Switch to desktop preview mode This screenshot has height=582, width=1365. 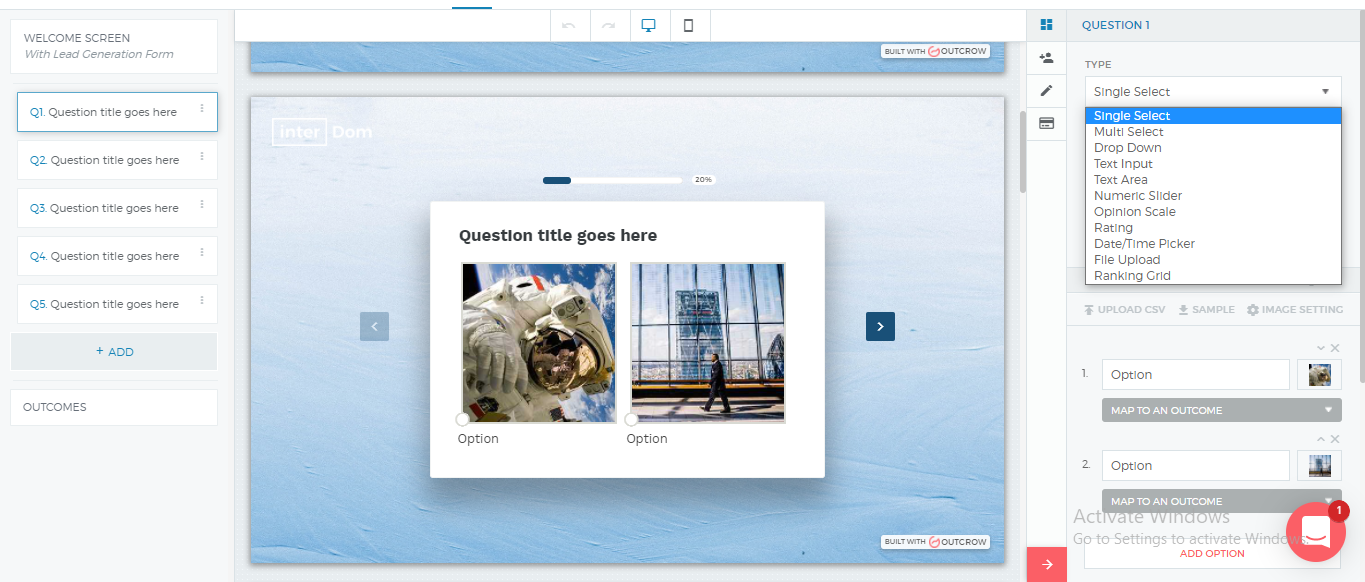tap(649, 26)
